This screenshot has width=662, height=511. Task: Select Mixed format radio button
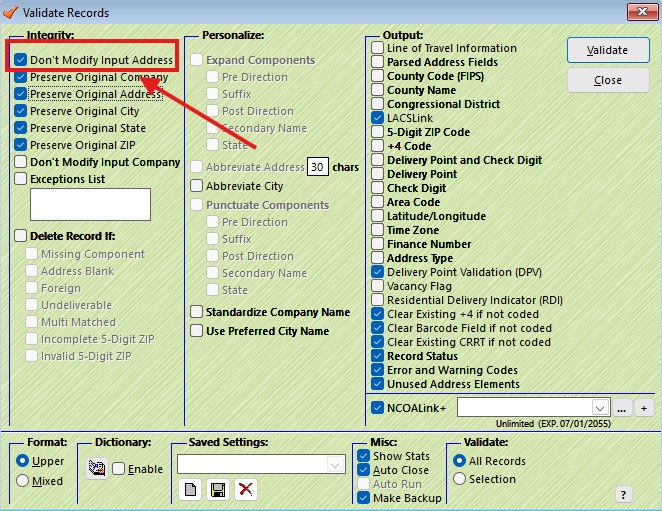[22, 481]
